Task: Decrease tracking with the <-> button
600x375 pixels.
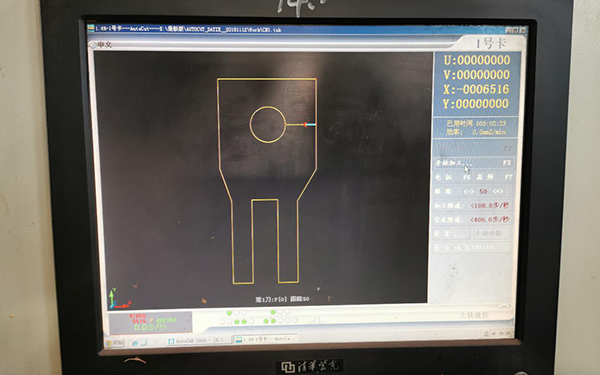Action: coord(468,191)
